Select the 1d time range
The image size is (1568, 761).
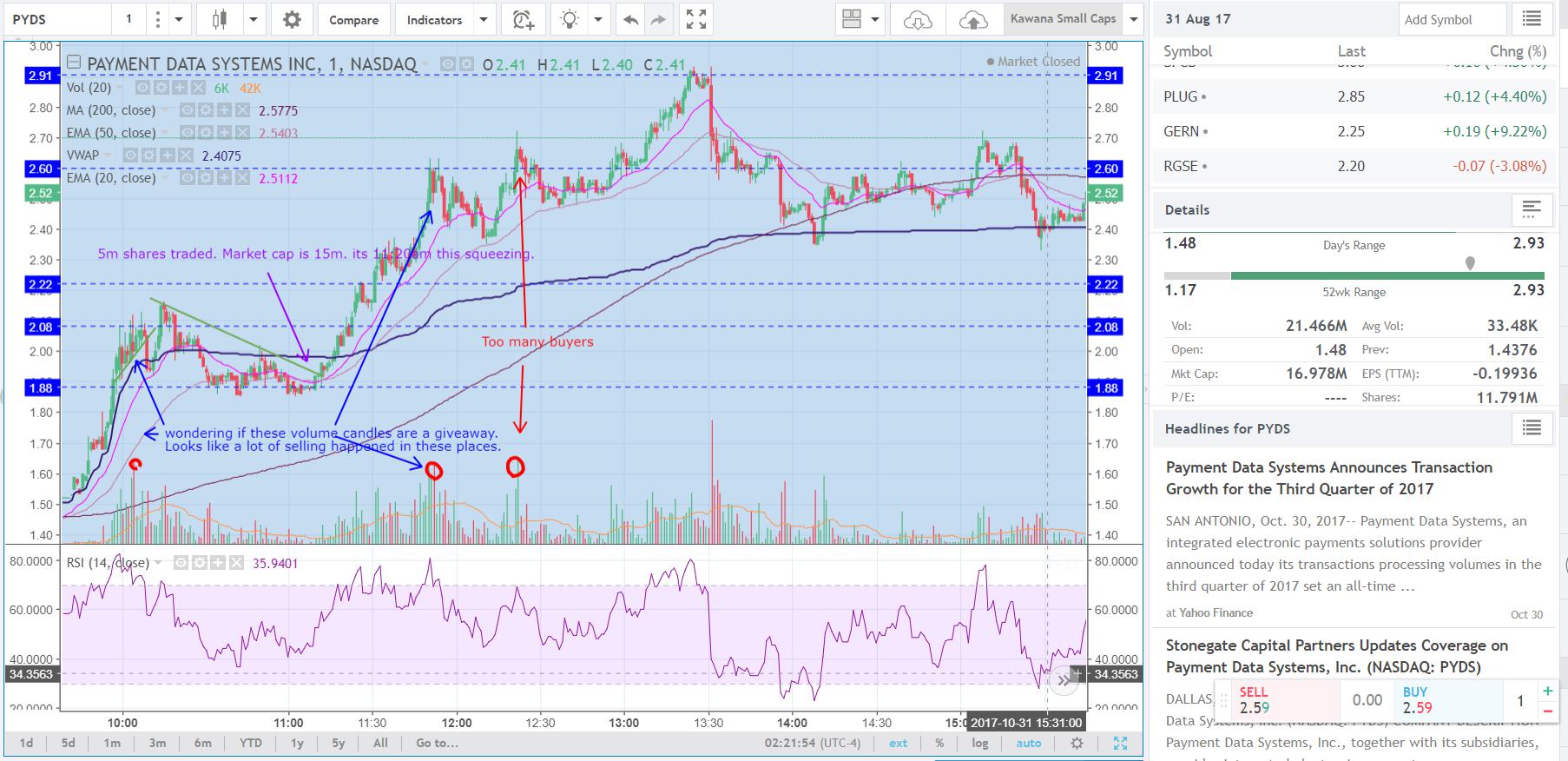click(27, 743)
